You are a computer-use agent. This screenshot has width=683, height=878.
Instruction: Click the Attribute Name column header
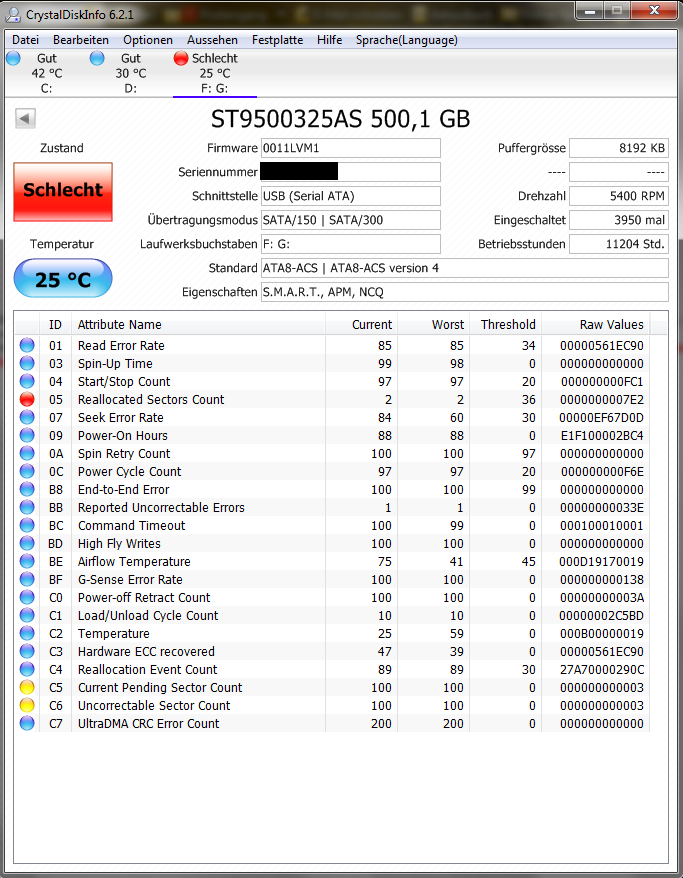point(198,324)
